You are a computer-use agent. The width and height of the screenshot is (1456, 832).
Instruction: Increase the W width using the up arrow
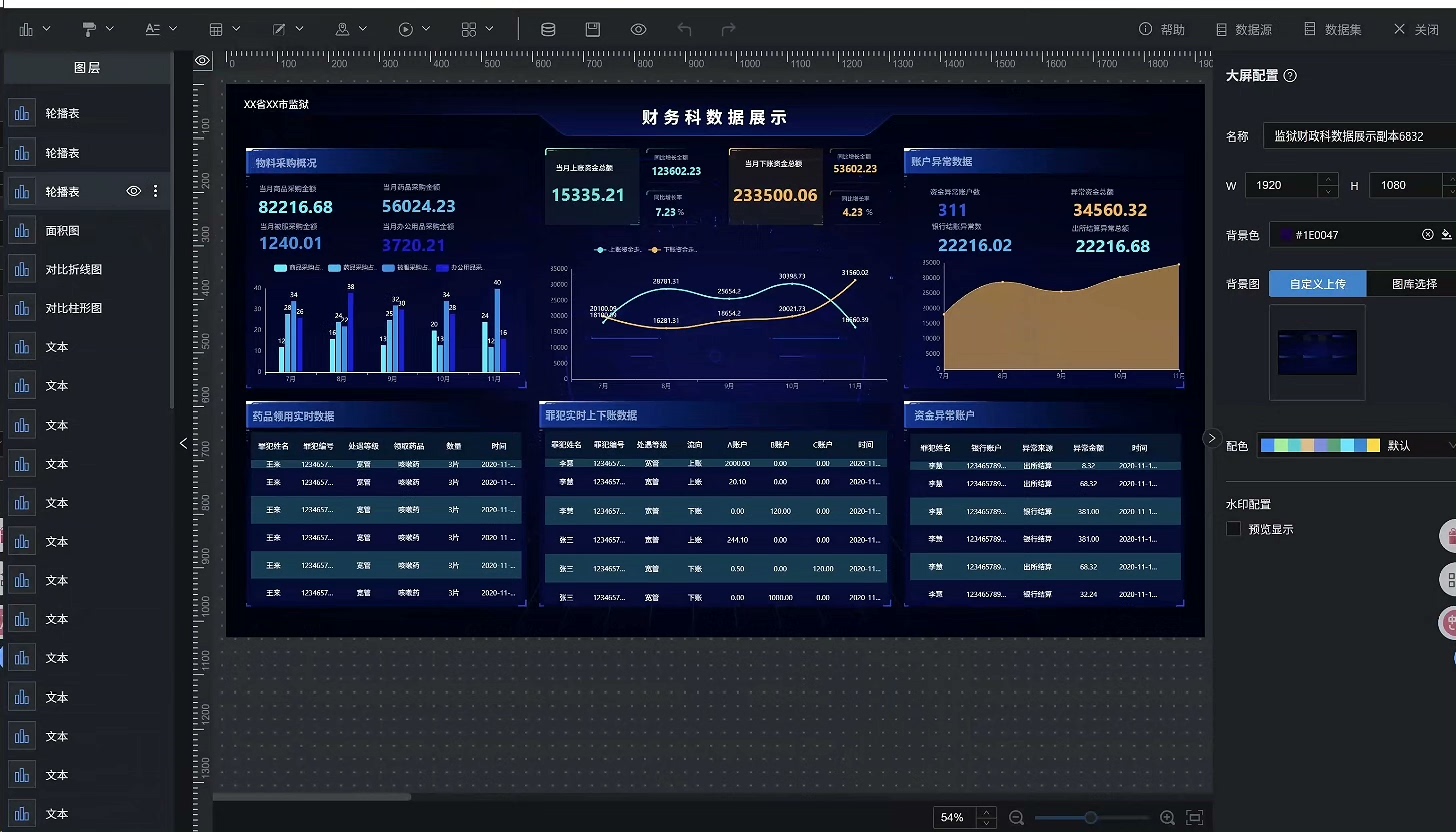[1328, 179]
